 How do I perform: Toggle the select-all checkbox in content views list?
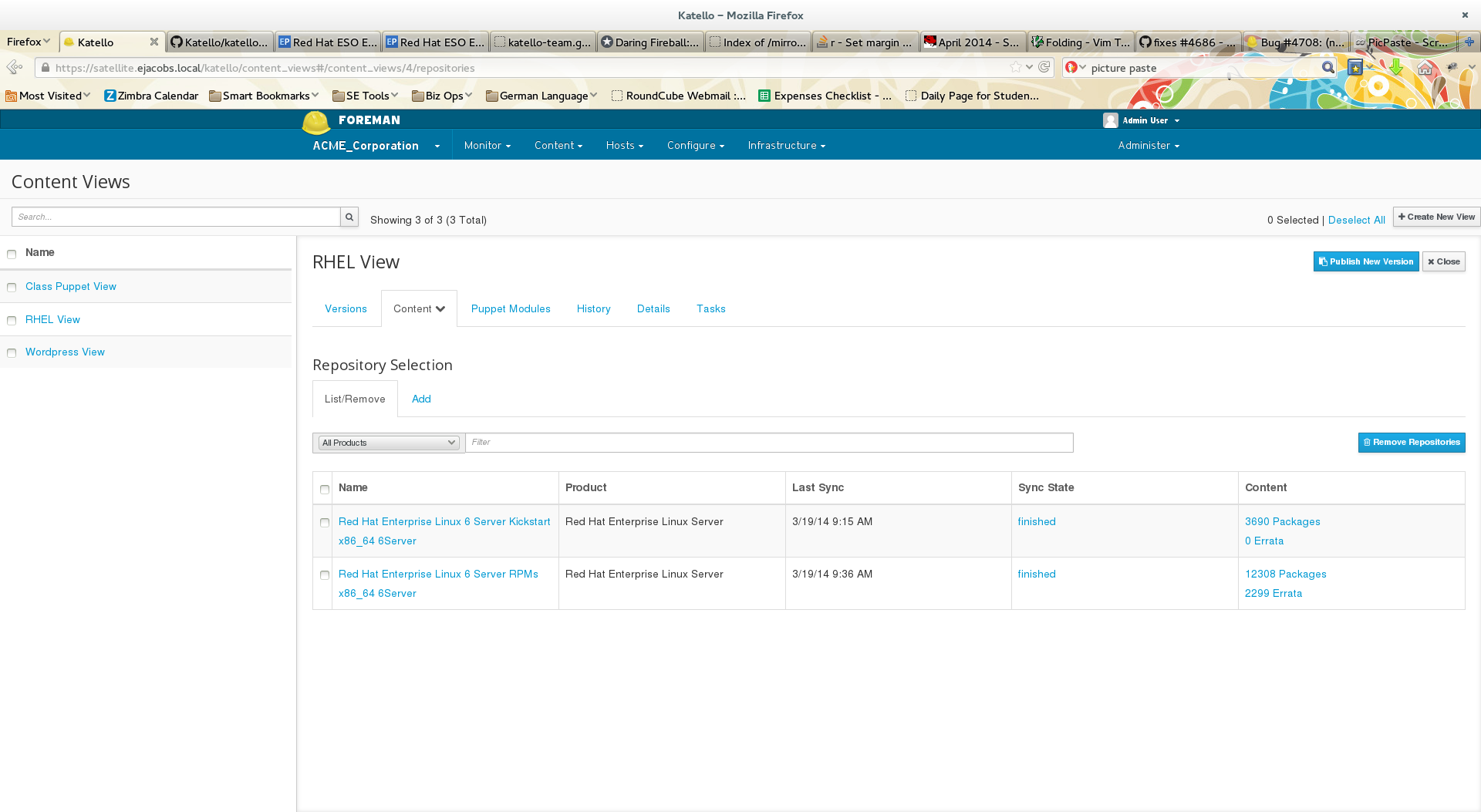click(12, 254)
